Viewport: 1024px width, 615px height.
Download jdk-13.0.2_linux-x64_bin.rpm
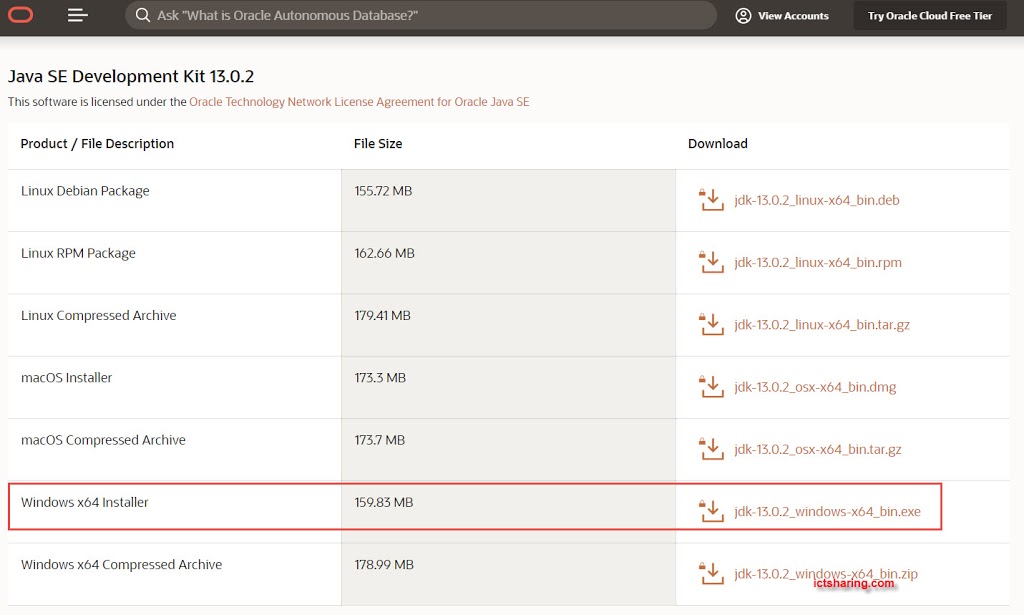point(818,262)
